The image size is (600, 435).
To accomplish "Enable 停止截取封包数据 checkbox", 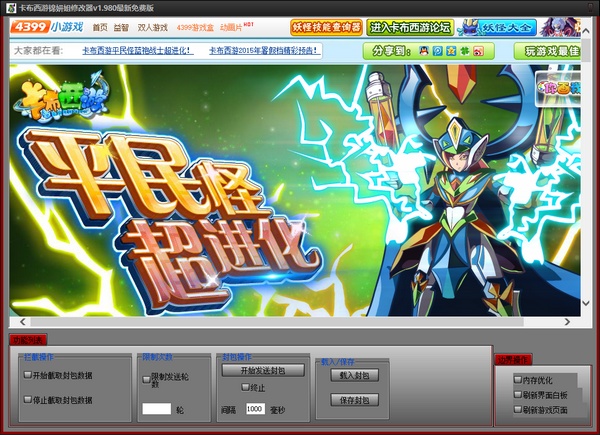I will click(28, 400).
